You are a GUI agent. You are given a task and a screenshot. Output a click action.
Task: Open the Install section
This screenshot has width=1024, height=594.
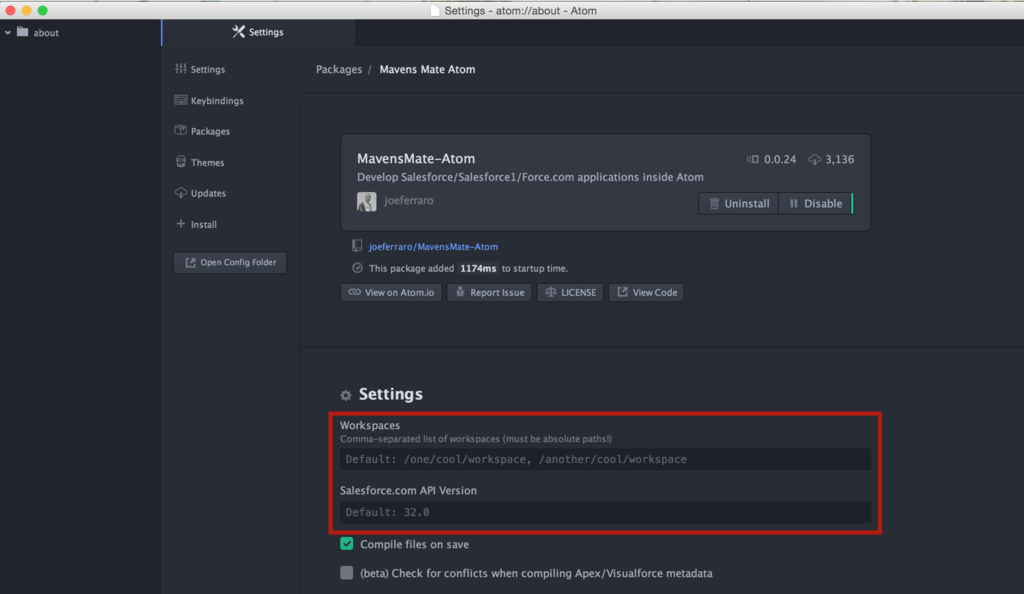(x=196, y=224)
